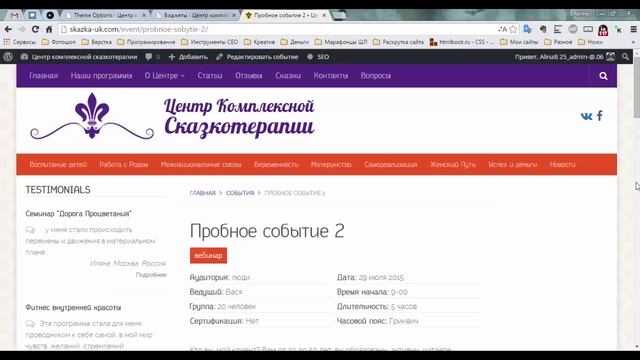Open Центр комплексной сказкотерапии admin link
Viewport: 640px width, 360px height.
coord(79,57)
